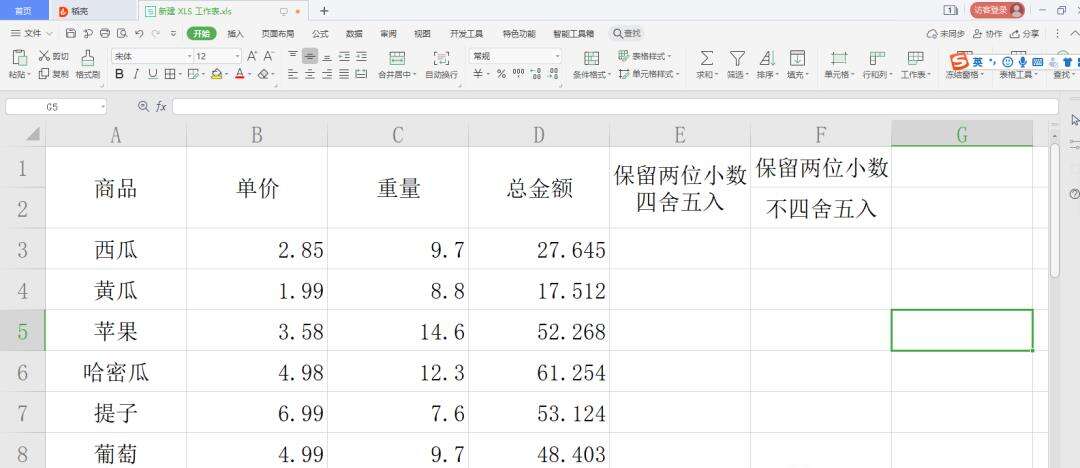Click the Print icon in quick access toolbar
Screen dimensions: 1080x468
point(105,33)
